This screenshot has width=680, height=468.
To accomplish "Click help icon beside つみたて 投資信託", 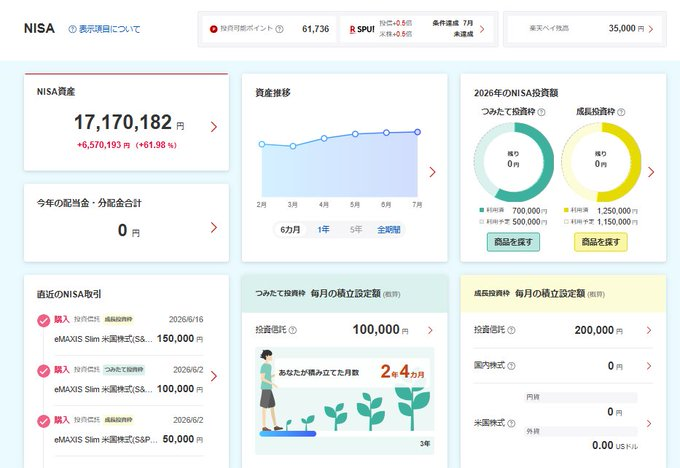I will tap(293, 330).
